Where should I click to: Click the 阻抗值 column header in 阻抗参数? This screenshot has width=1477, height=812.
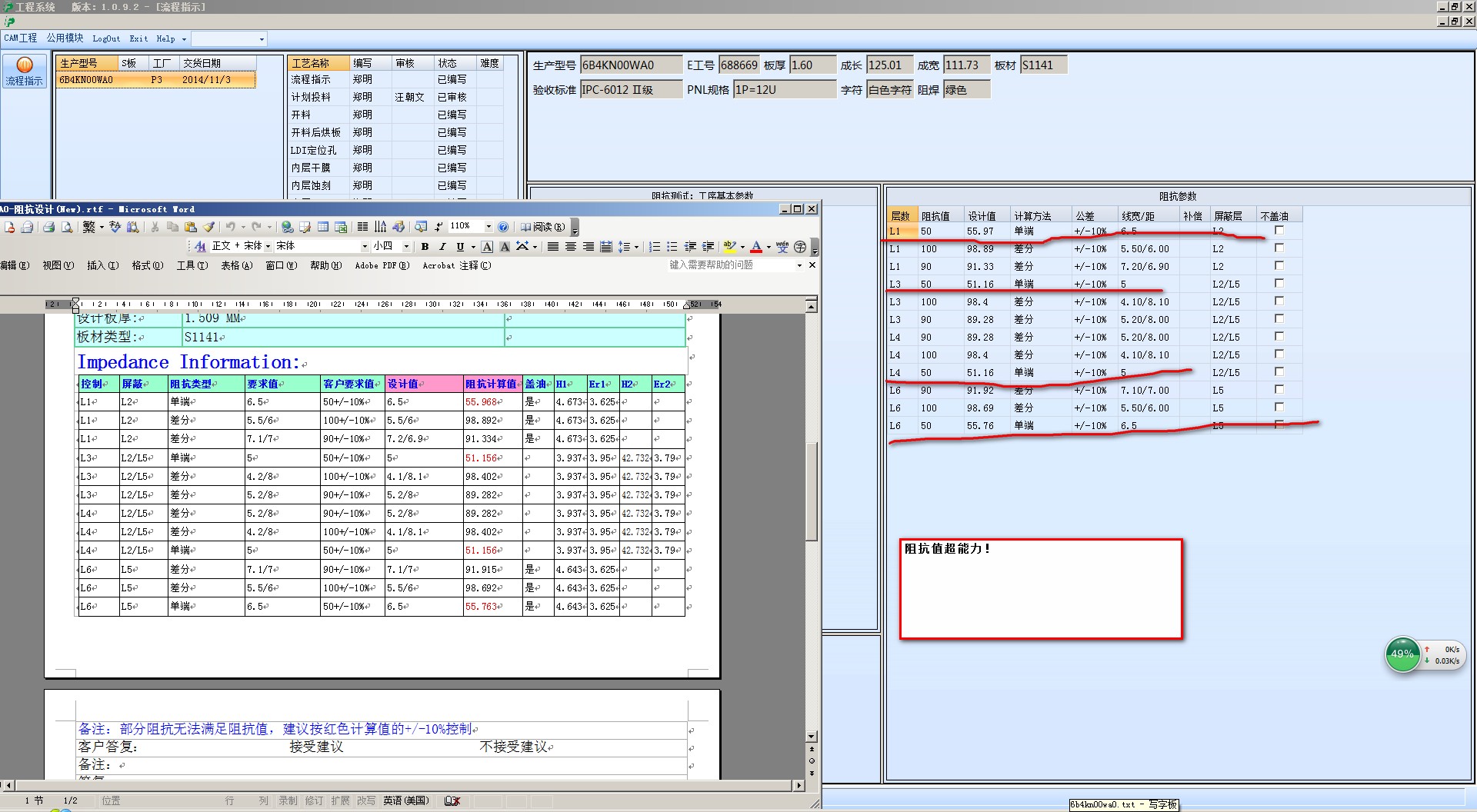pyautogui.click(x=942, y=216)
